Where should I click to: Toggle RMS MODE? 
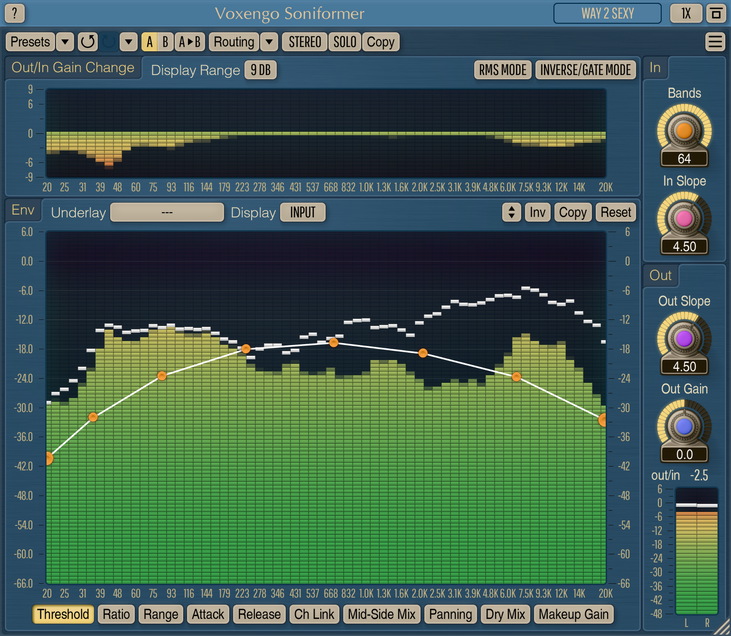(x=503, y=70)
